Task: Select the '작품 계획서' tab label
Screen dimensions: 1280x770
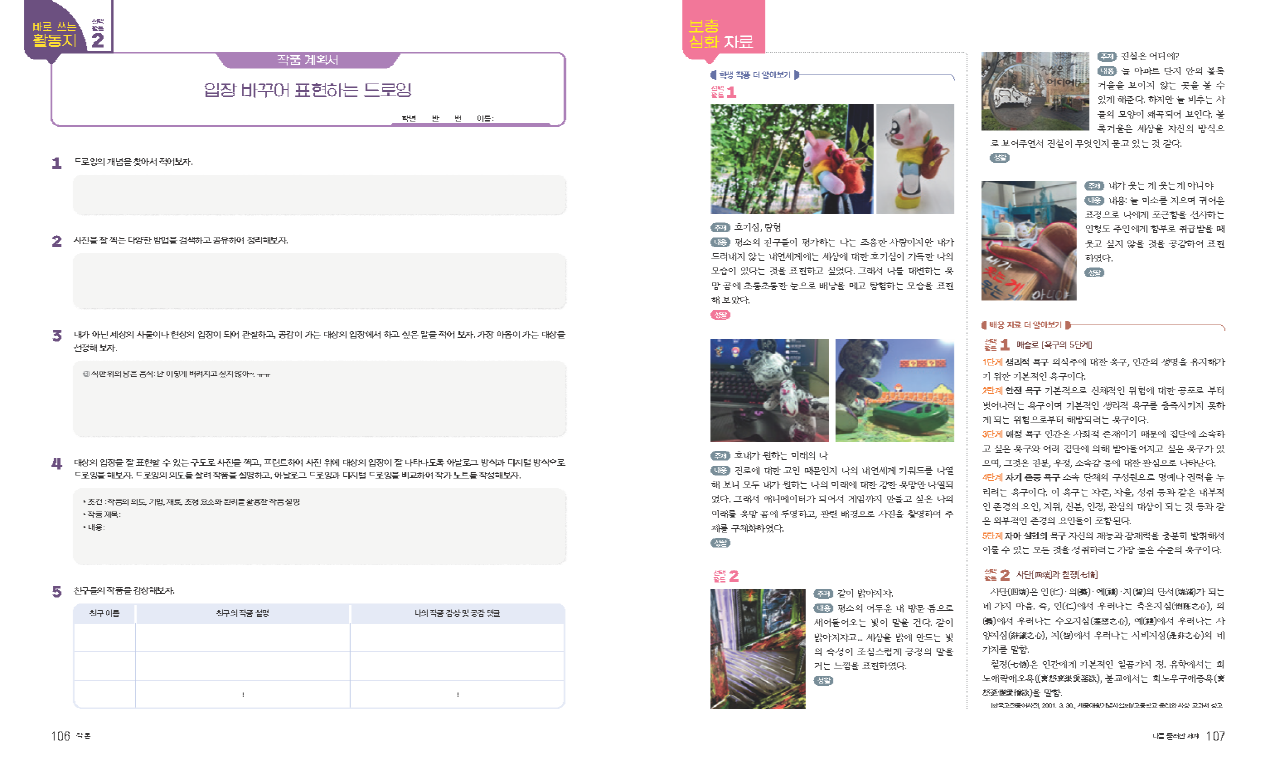Action: 308,59
